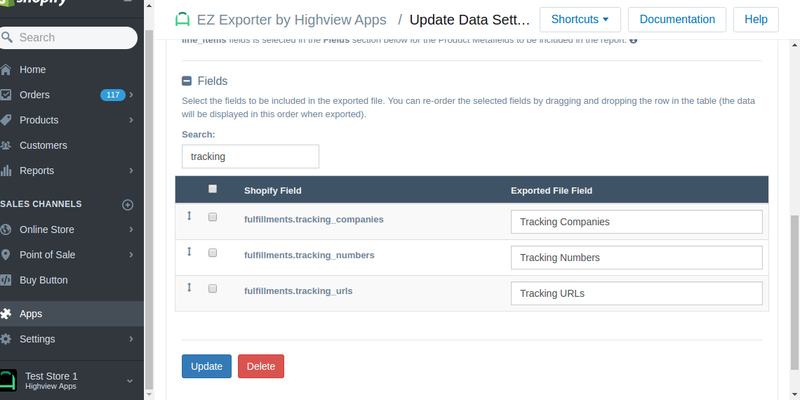Click the SALES CHANNELS heading
800x400 pixels.
[41, 204]
